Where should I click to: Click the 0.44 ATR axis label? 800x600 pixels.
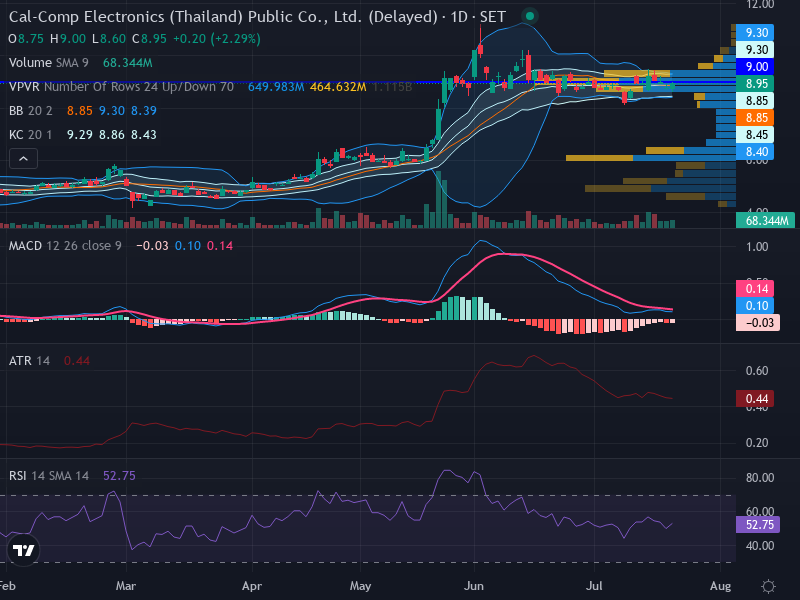tap(755, 398)
